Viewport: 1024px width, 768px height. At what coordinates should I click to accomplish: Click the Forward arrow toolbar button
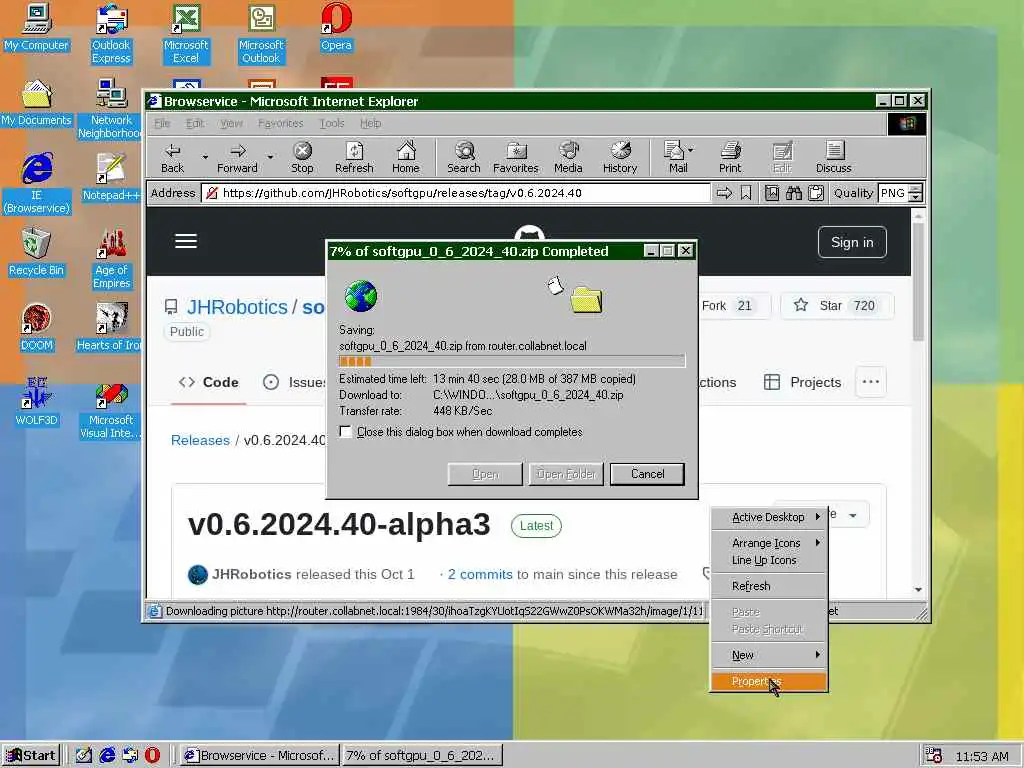tap(237, 157)
